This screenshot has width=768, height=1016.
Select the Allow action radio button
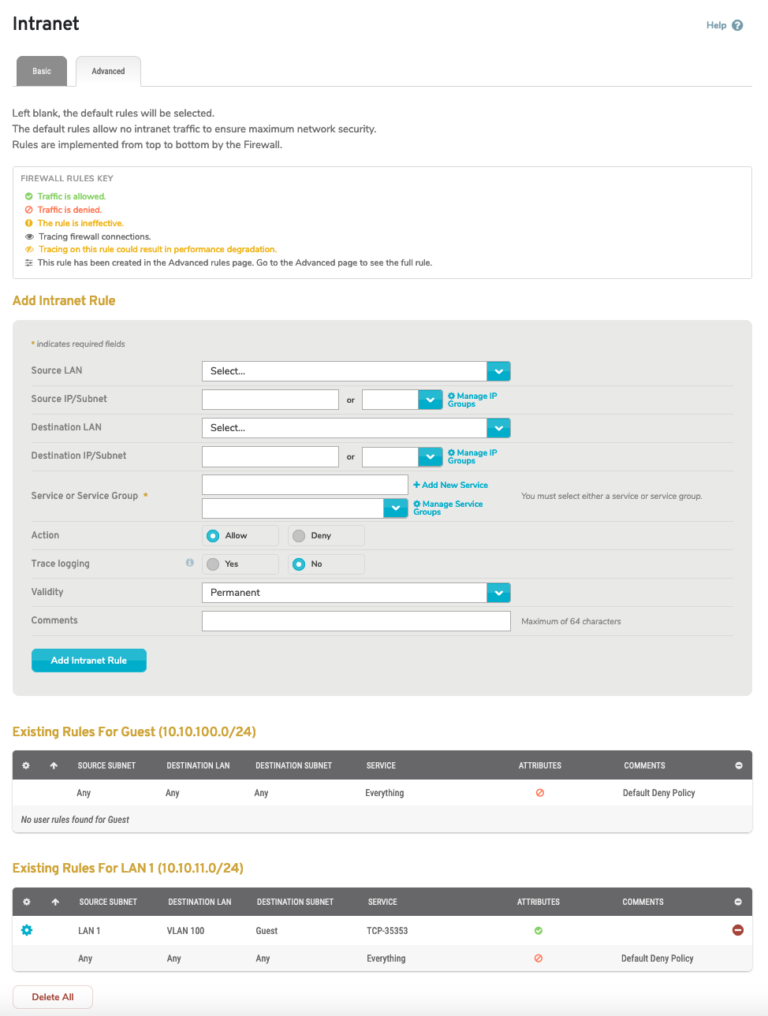click(211, 535)
